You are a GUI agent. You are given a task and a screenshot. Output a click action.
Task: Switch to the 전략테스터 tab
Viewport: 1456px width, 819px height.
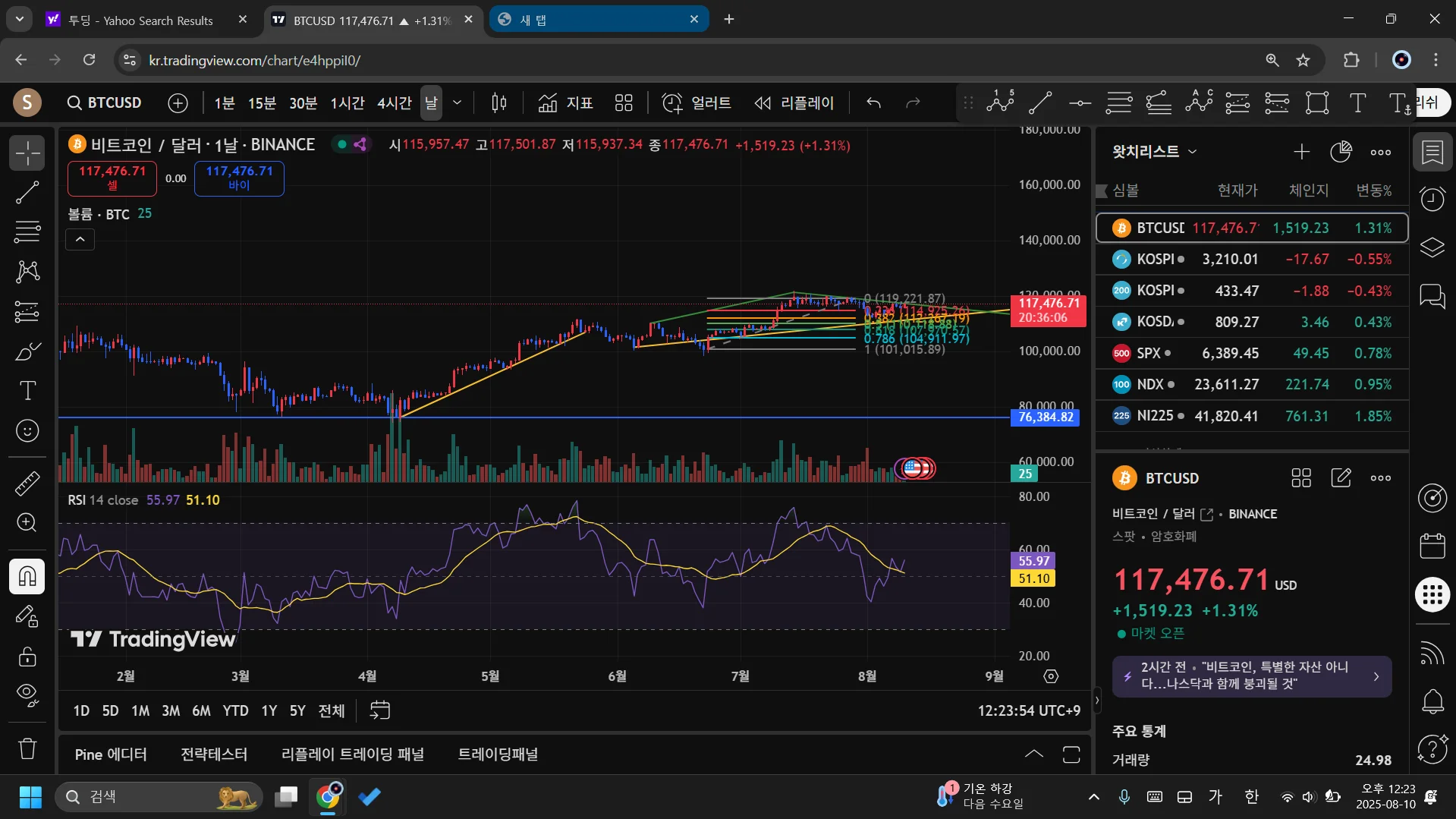[x=214, y=754]
